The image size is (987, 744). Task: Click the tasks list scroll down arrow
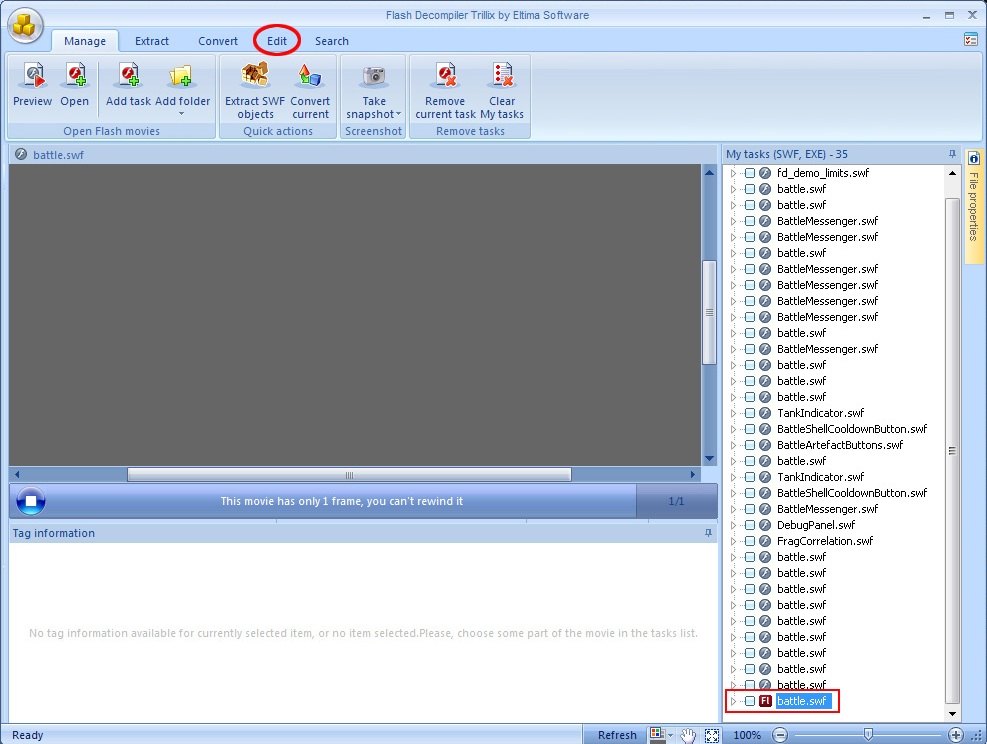952,713
